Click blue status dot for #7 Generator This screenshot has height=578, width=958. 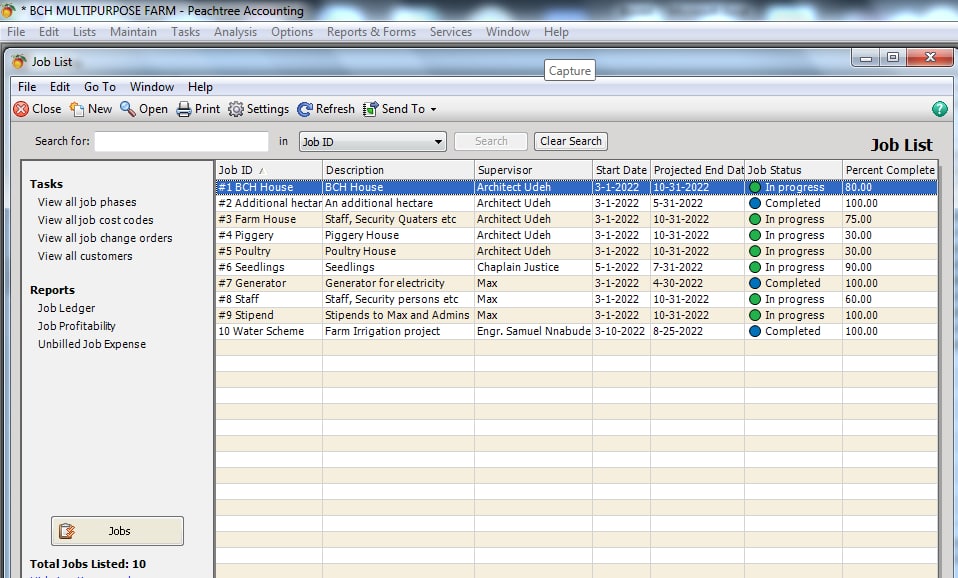coord(755,283)
